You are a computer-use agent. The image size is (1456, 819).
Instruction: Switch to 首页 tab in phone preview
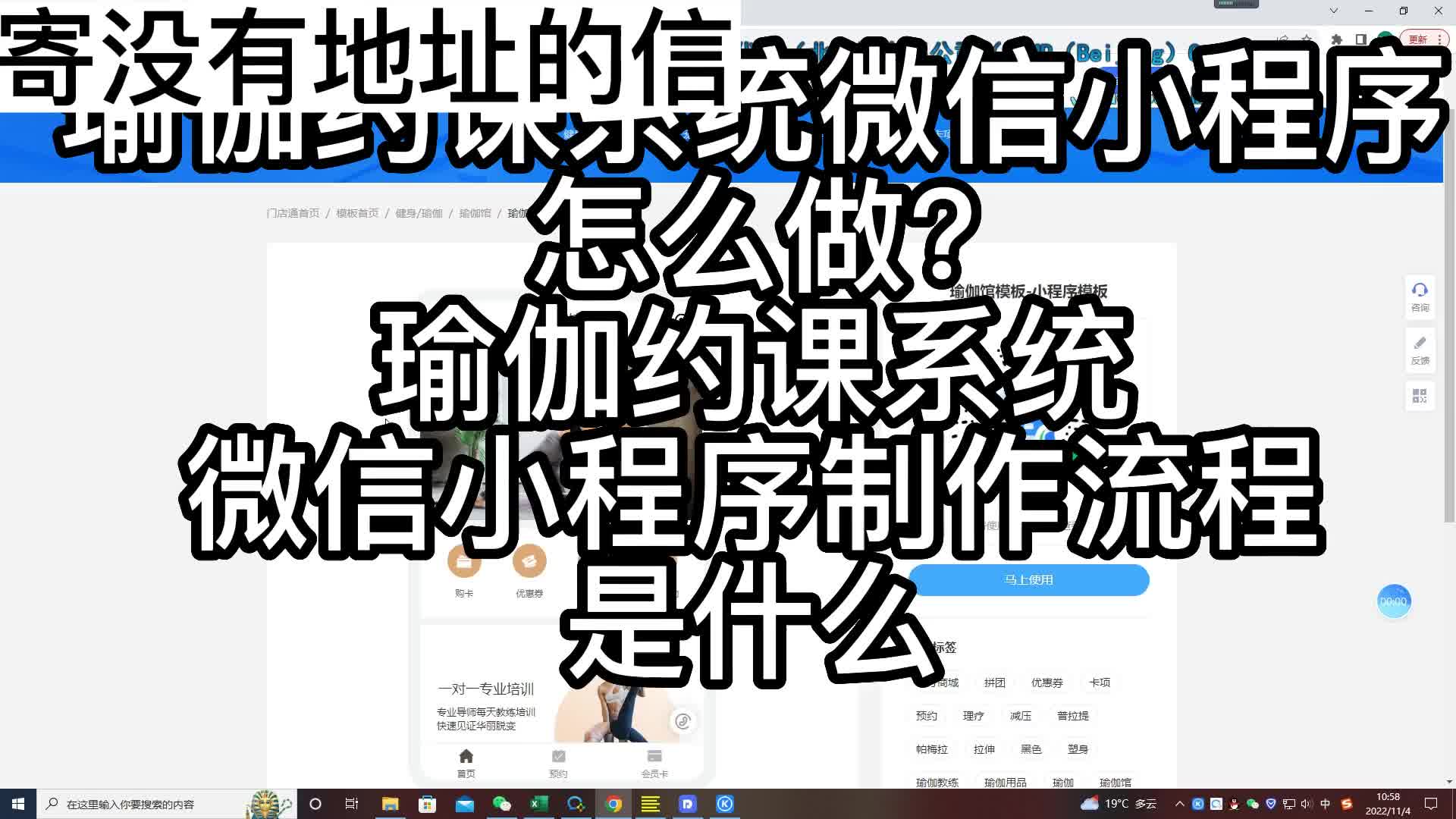[466, 764]
